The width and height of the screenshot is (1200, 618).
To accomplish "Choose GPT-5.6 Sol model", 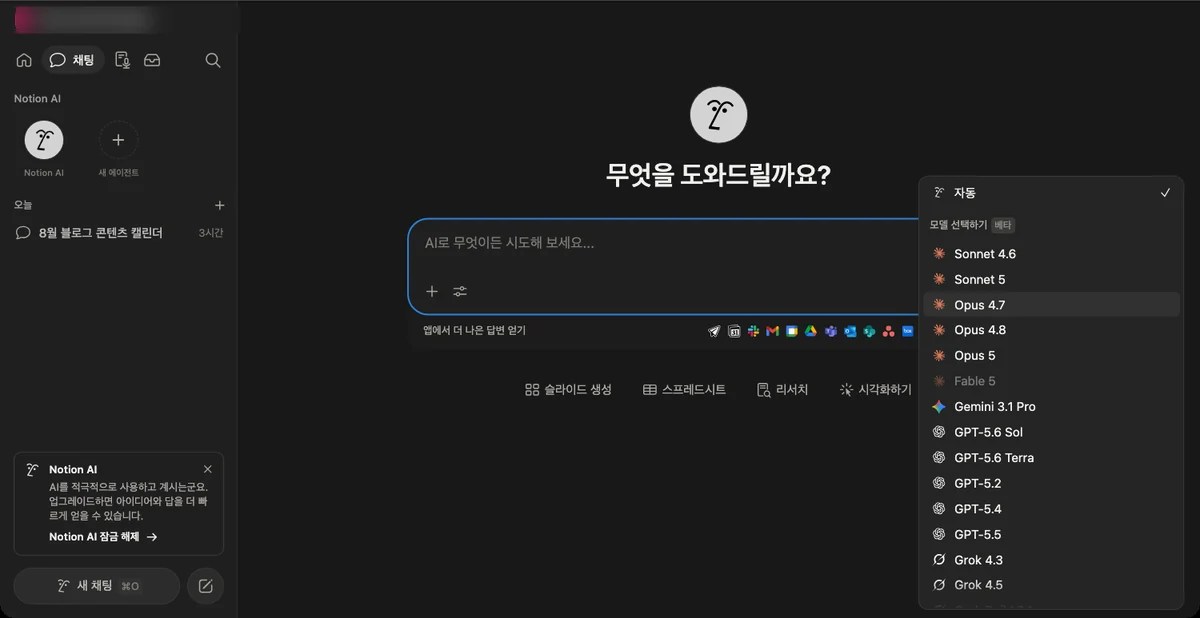I will click(1051, 432).
